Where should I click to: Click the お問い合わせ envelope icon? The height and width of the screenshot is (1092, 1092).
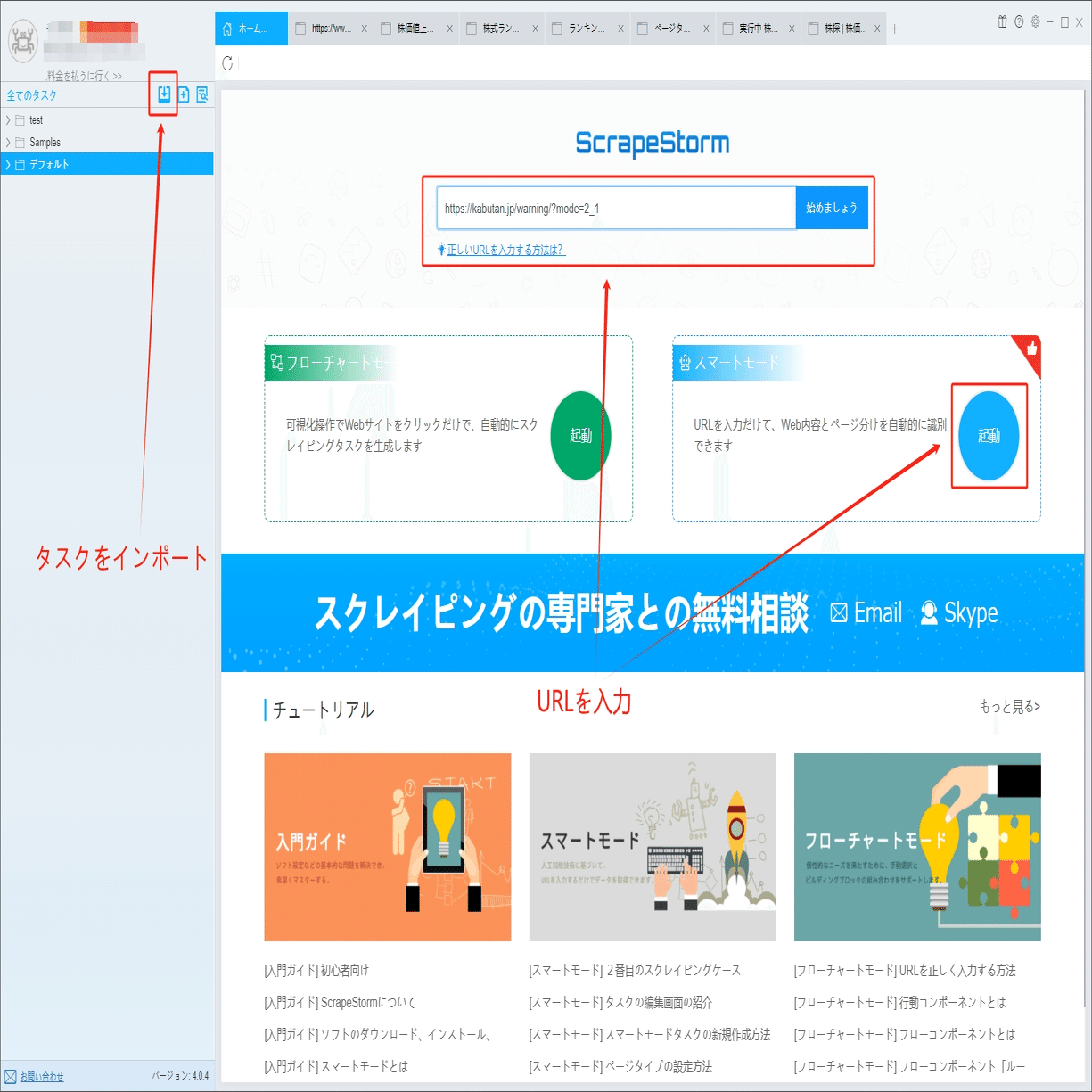click(11, 1076)
